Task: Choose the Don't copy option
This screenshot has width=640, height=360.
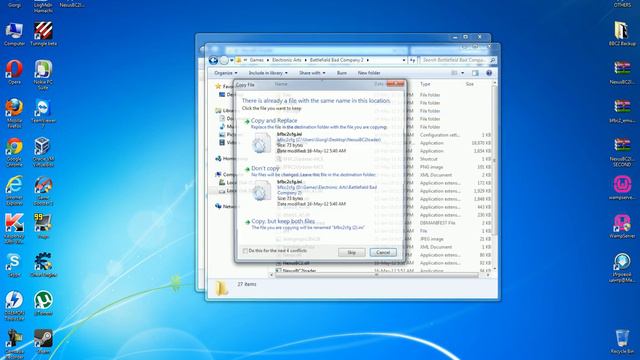Action: point(318,187)
